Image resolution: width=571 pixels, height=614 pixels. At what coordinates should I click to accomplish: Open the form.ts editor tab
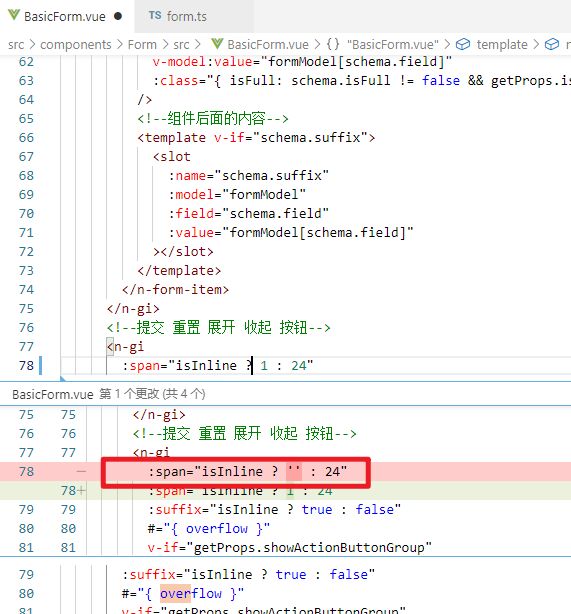(186, 16)
